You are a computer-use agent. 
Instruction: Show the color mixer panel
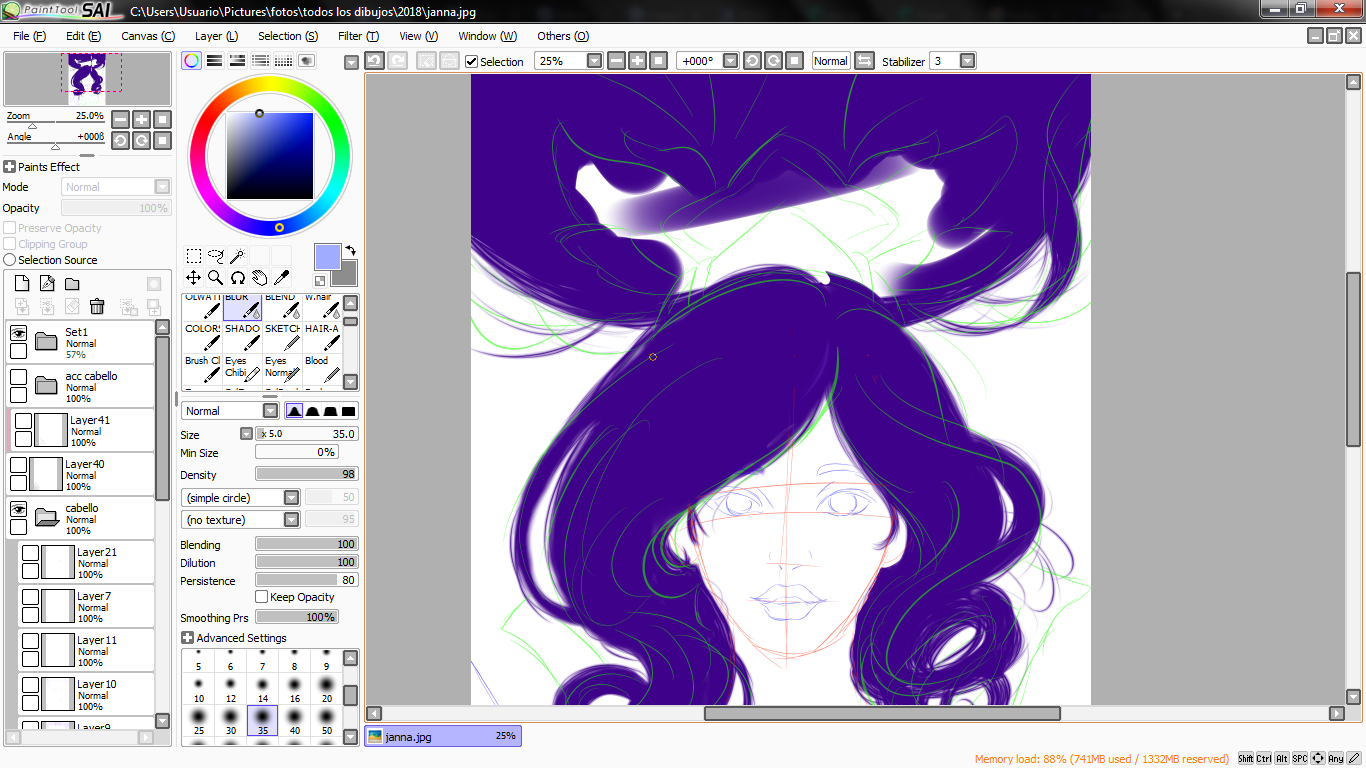pos(260,61)
